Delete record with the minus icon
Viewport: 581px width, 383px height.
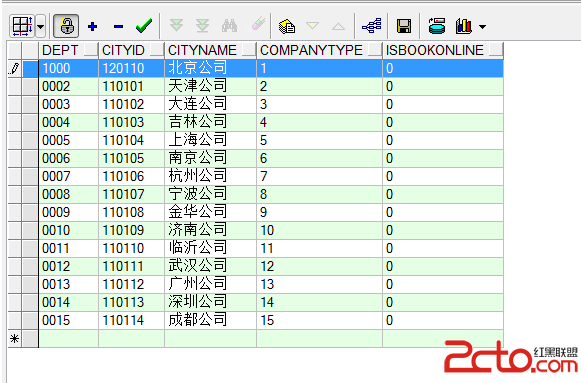[x=119, y=26]
